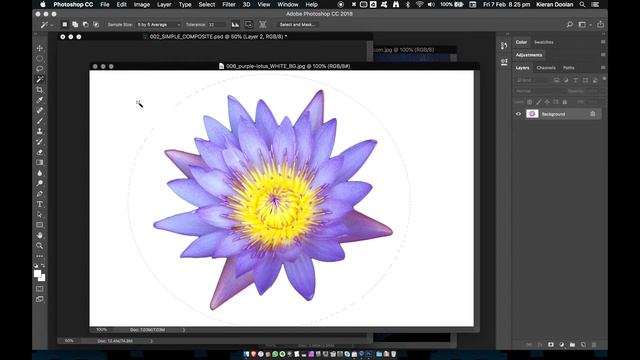Select the Crop tool
The image size is (640, 360).
[x=40, y=89]
